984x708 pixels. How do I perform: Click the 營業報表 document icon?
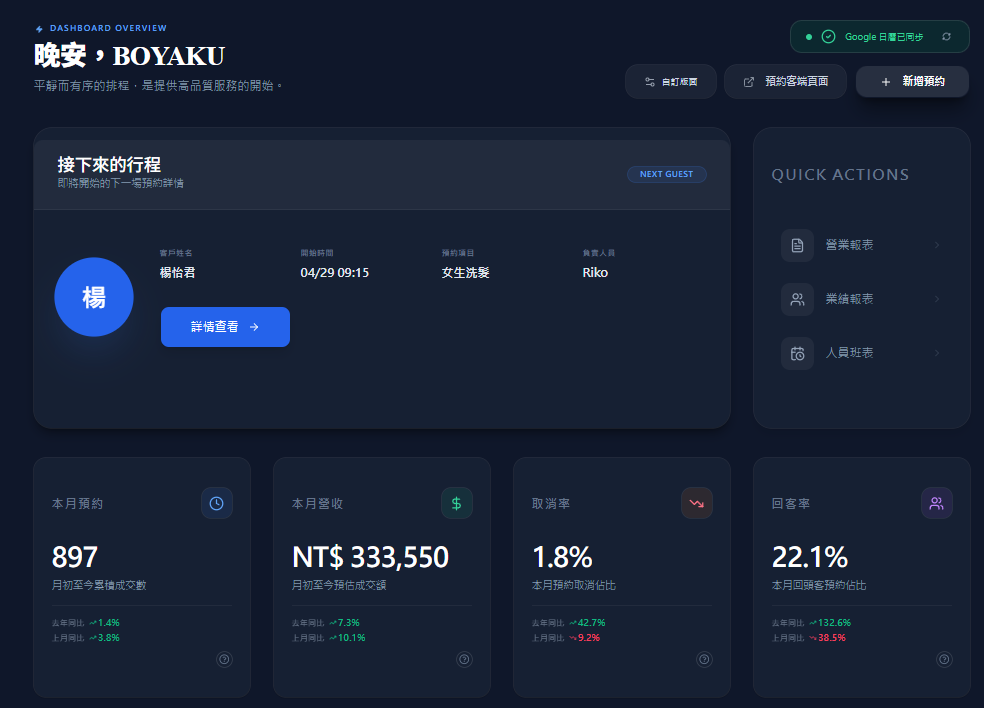click(797, 245)
